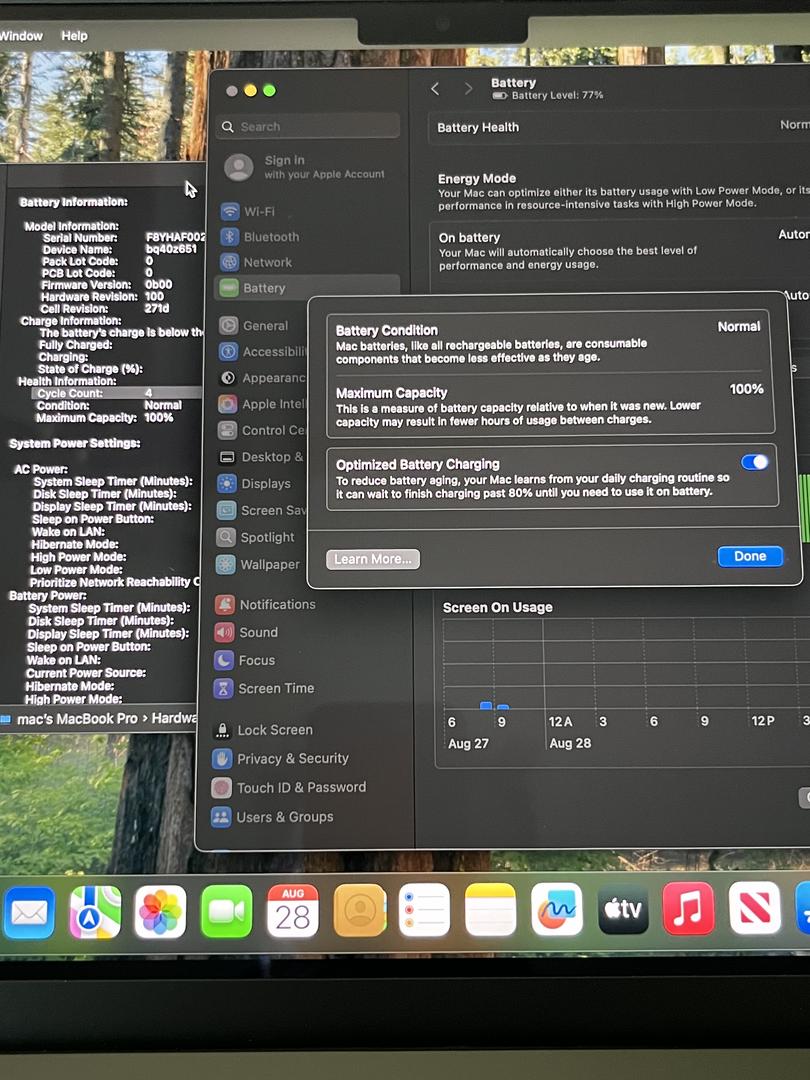Launch Music from the Dock
810x1080 pixels.
[x=688, y=908]
